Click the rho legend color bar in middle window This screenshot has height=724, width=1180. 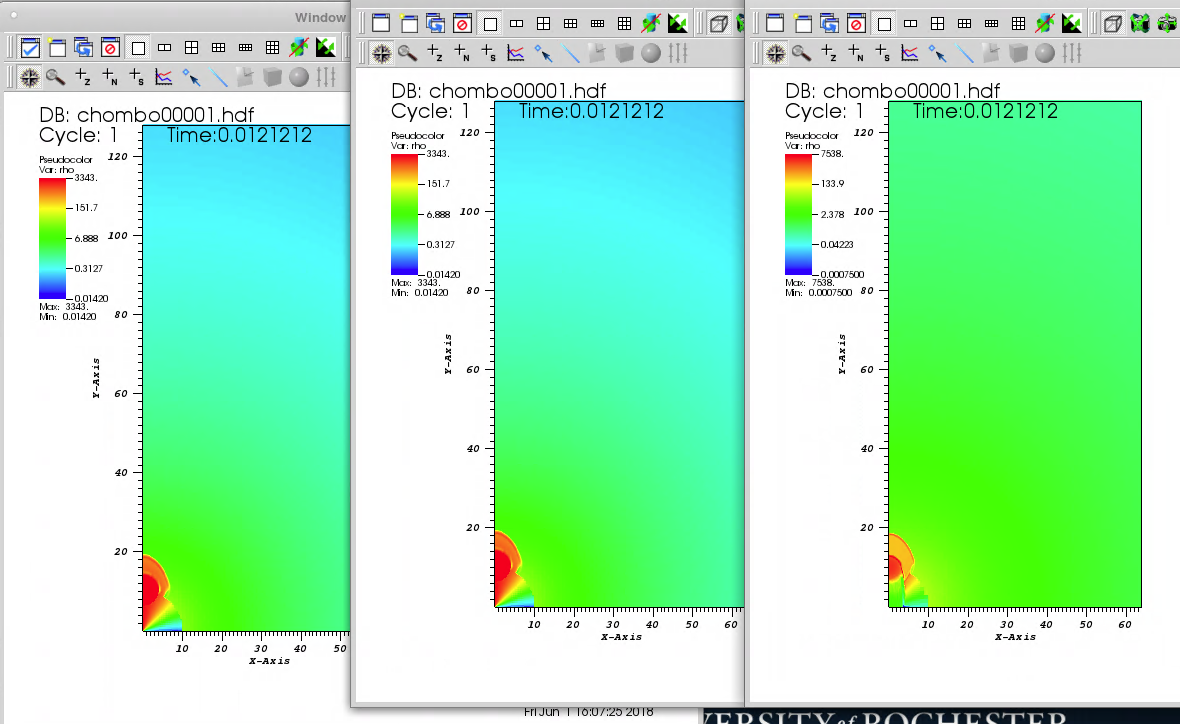click(404, 214)
